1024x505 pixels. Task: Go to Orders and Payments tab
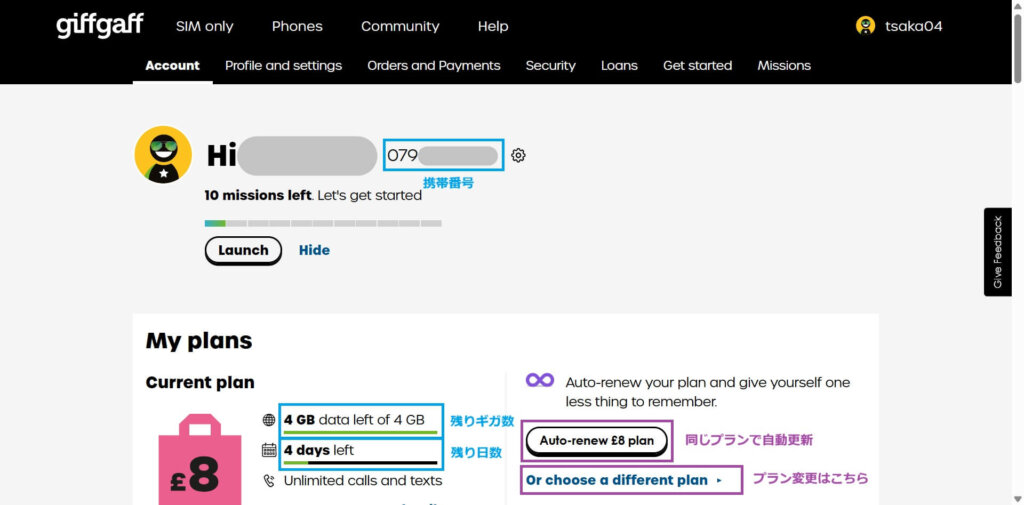pos(433,65)
